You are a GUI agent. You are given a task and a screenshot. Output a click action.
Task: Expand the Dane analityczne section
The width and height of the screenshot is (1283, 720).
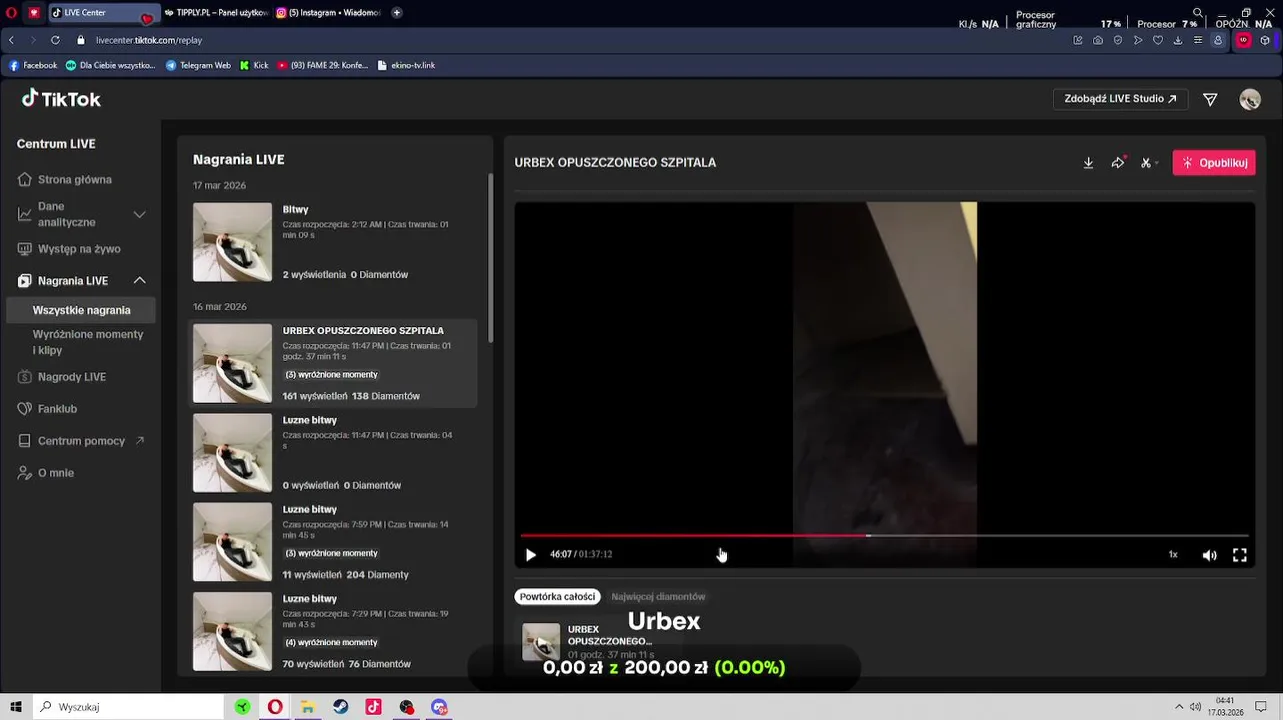pos(81,214)
